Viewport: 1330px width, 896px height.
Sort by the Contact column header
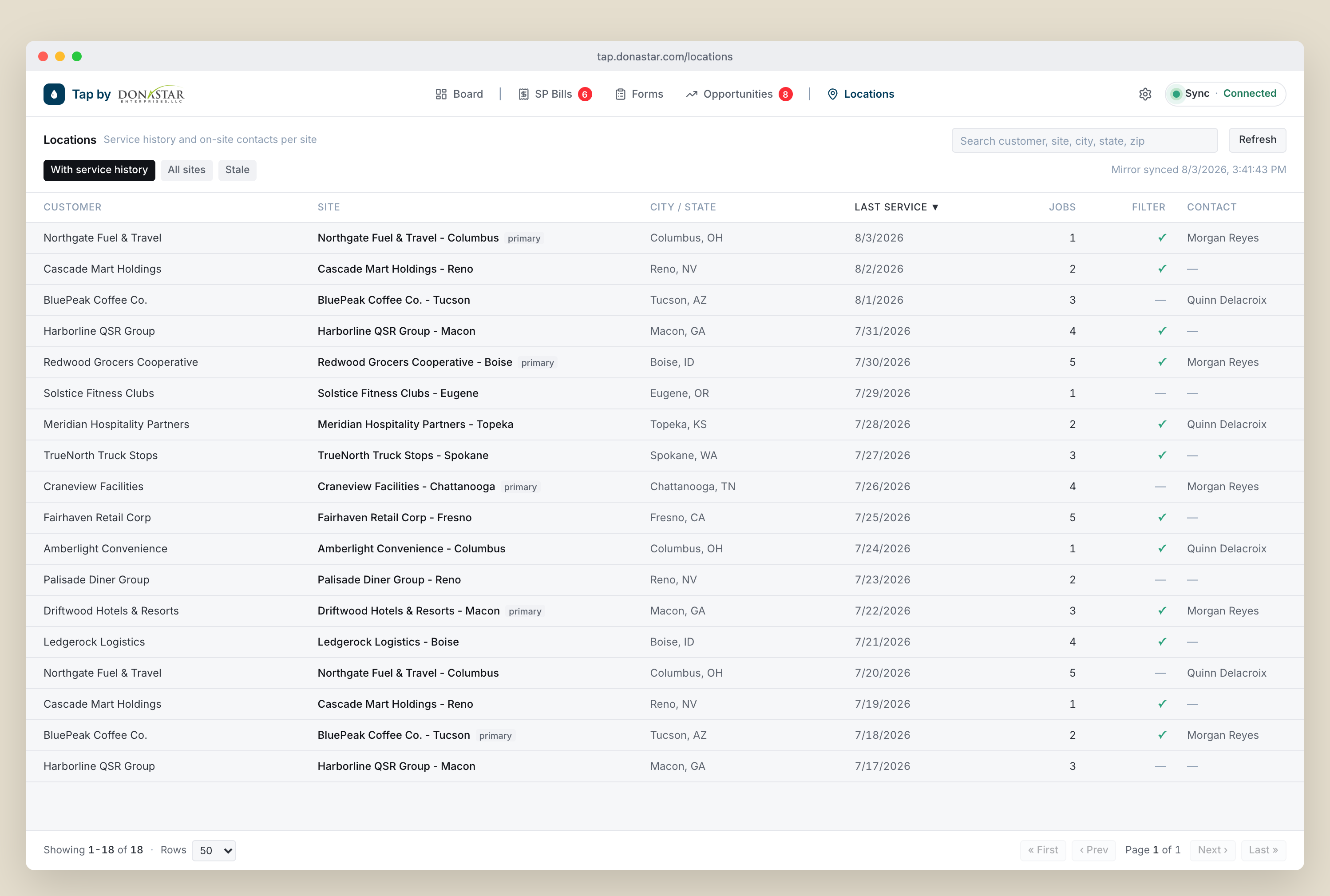pos(1211,207)
